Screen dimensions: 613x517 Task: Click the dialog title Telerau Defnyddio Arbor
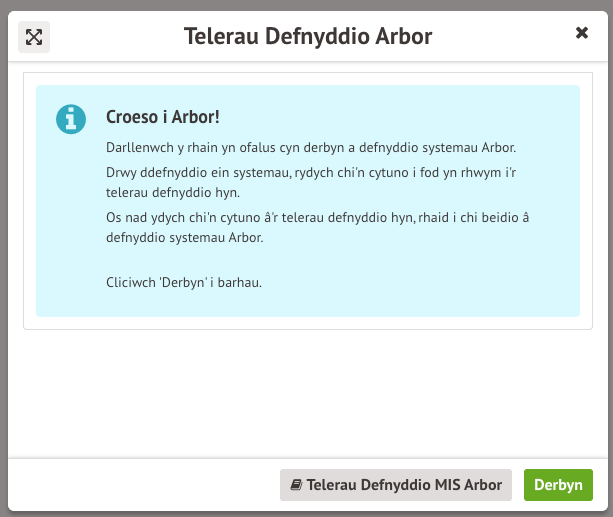308,36
